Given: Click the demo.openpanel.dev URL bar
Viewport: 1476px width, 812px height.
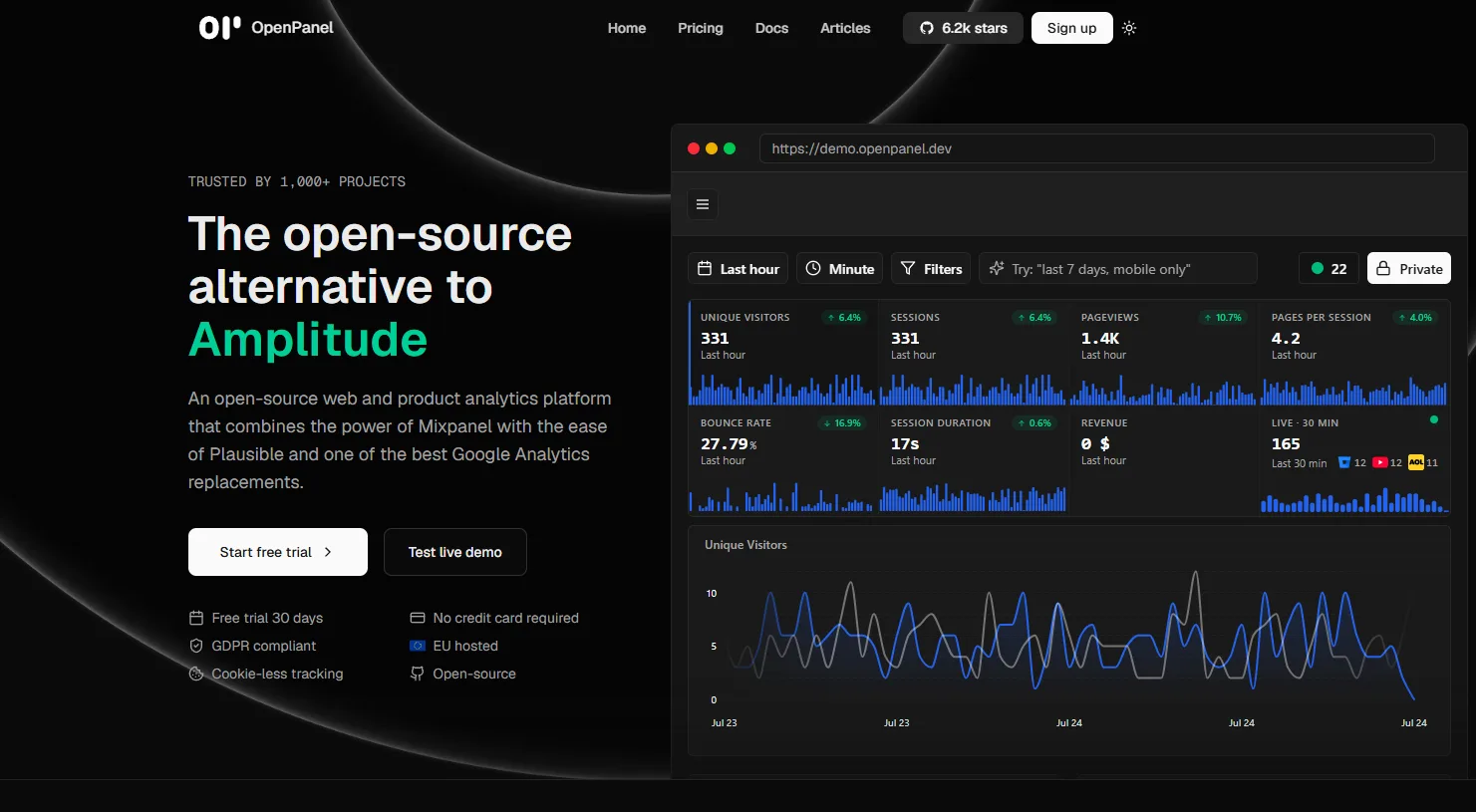Looking at the screenshot, I should pyautogui.click(x=1097, y=148).
